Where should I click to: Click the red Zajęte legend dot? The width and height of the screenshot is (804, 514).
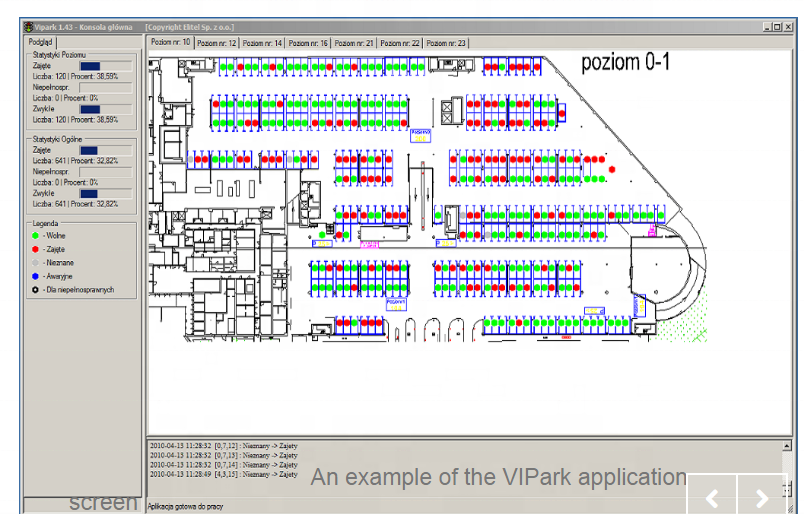(35, 249)
